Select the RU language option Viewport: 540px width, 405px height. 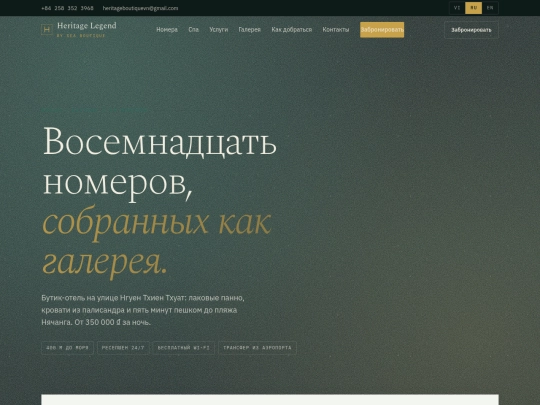pyautogui.click(x=474, y=8)
